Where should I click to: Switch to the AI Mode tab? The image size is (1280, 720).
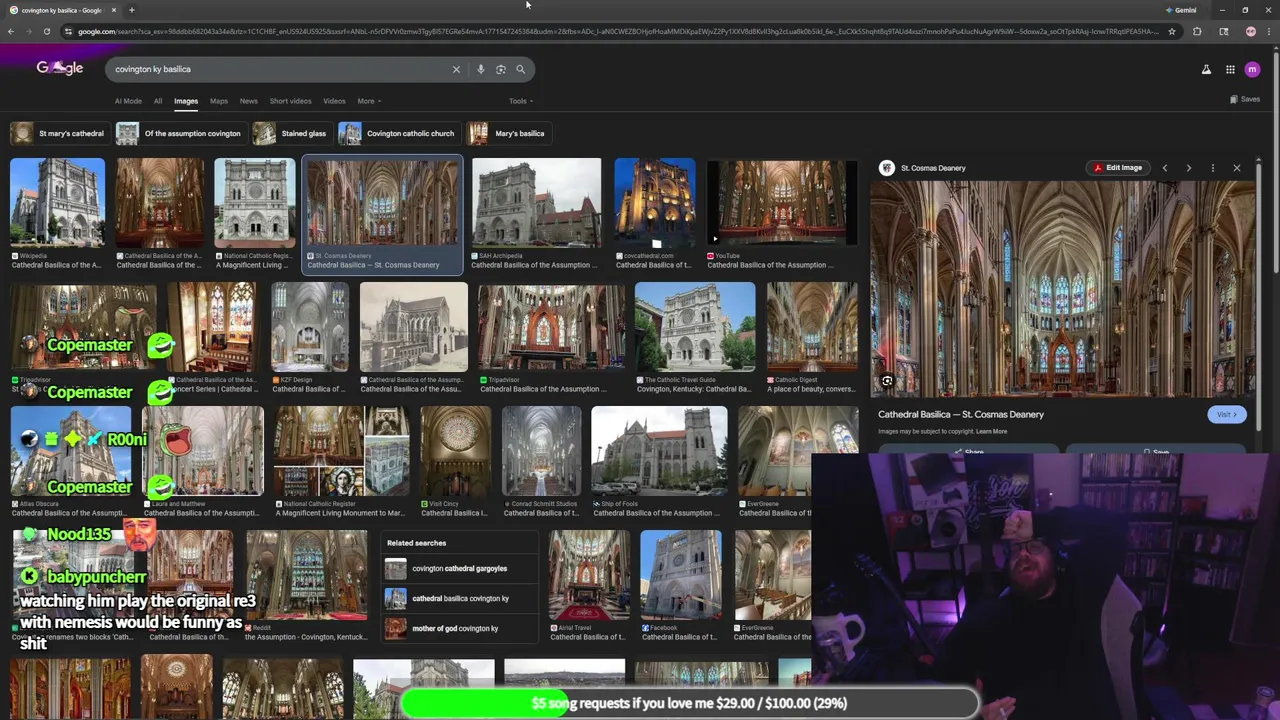[128, 101]
